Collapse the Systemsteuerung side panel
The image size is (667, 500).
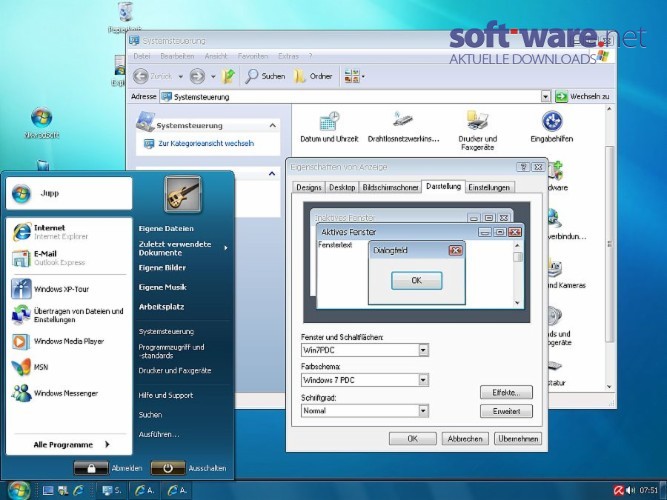[273, 126]
